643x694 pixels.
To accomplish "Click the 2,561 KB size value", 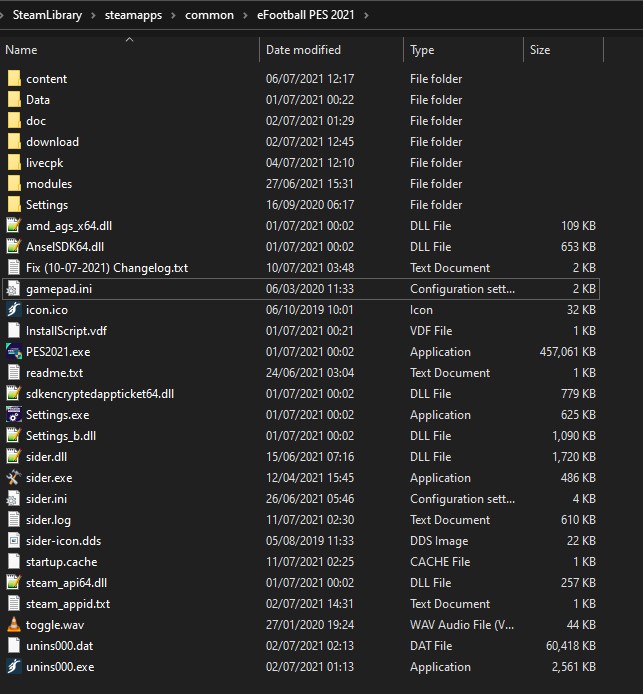I will [x=574, y=667].
